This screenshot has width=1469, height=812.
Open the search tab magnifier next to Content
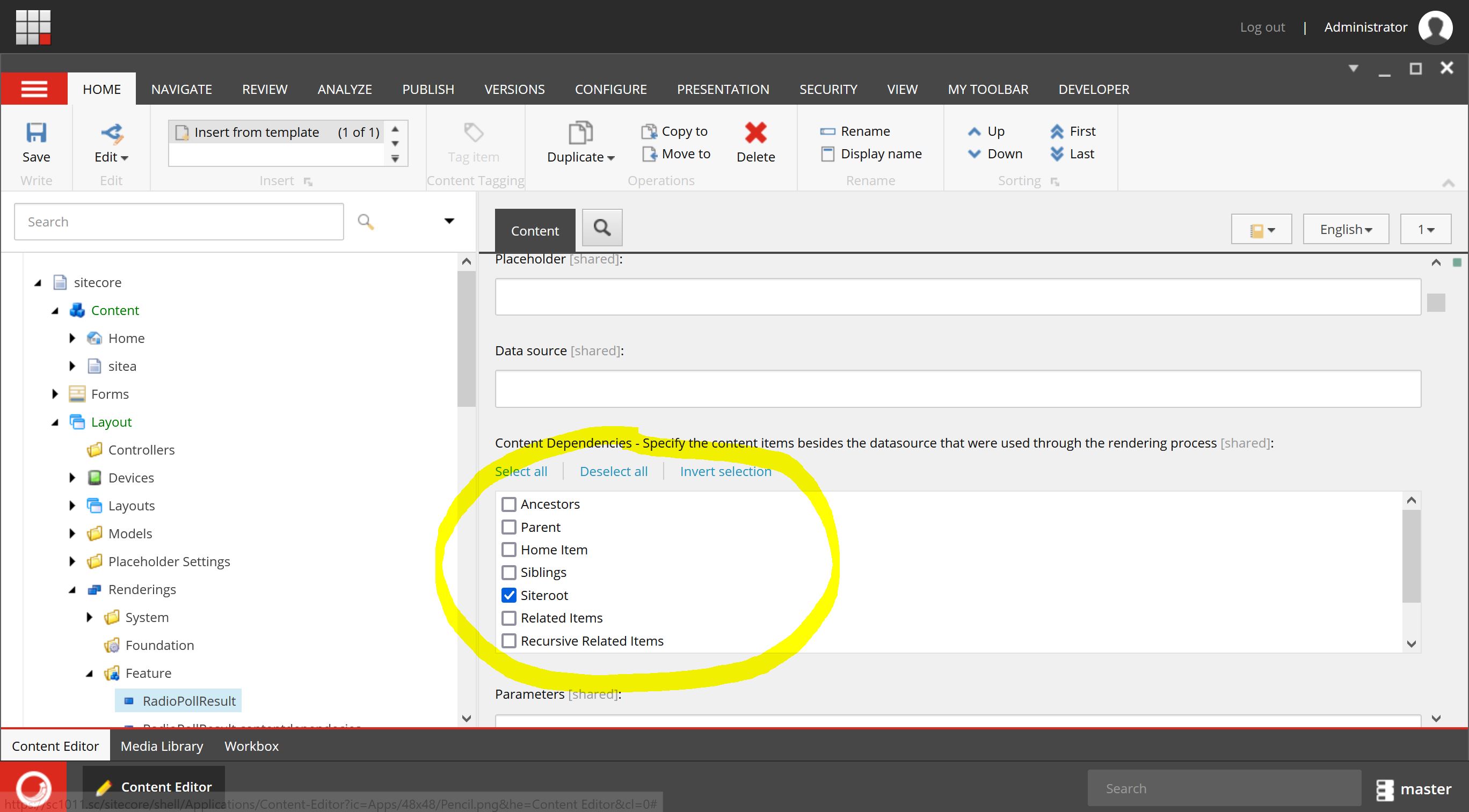click(x=602, y=228)
